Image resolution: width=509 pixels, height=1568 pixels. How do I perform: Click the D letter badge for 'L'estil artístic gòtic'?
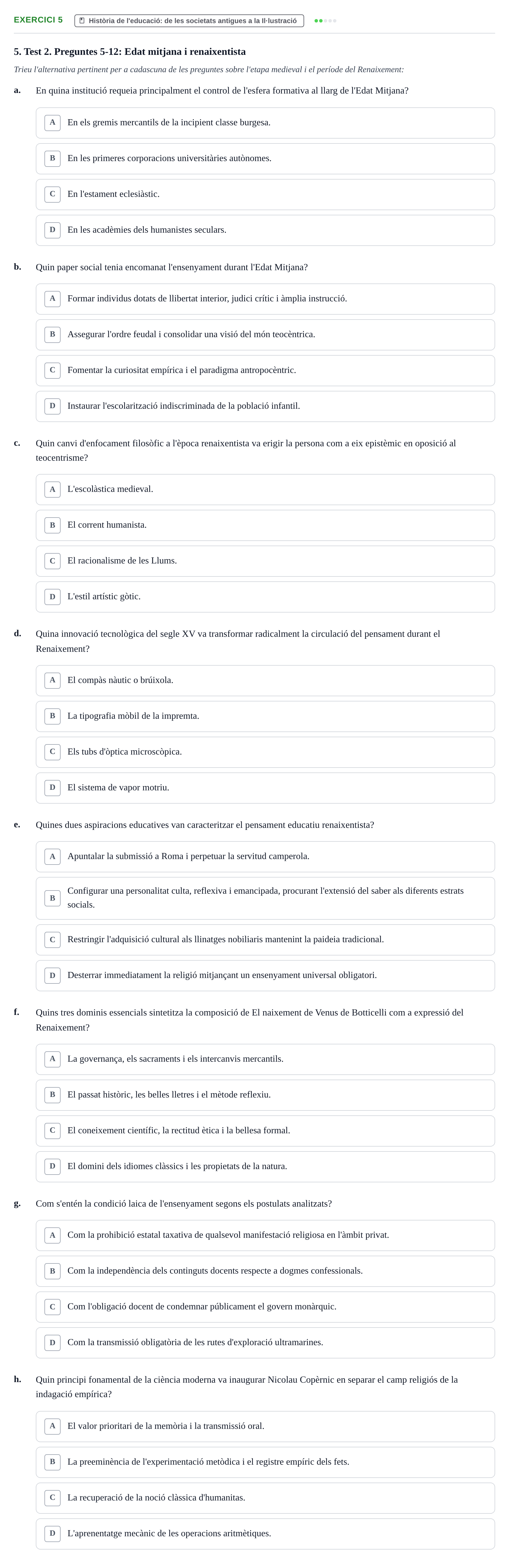click(x=52, y=597)
